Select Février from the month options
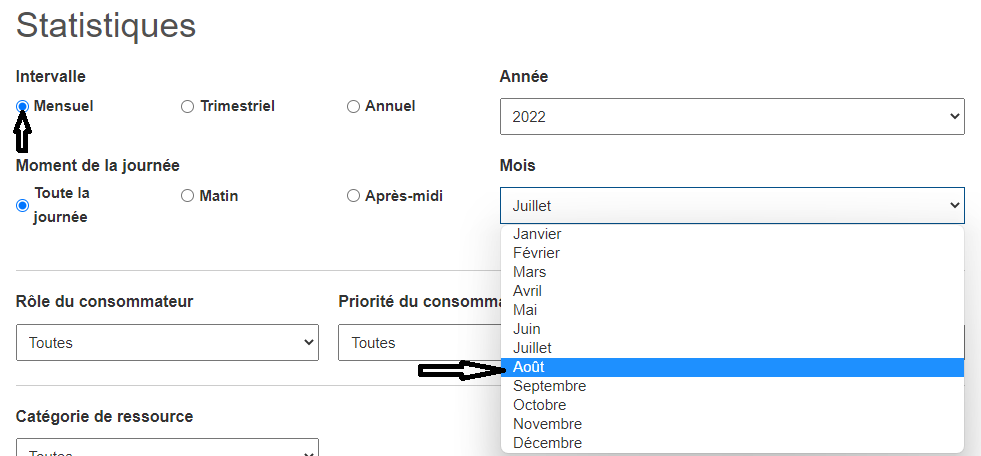 (732, 253)
